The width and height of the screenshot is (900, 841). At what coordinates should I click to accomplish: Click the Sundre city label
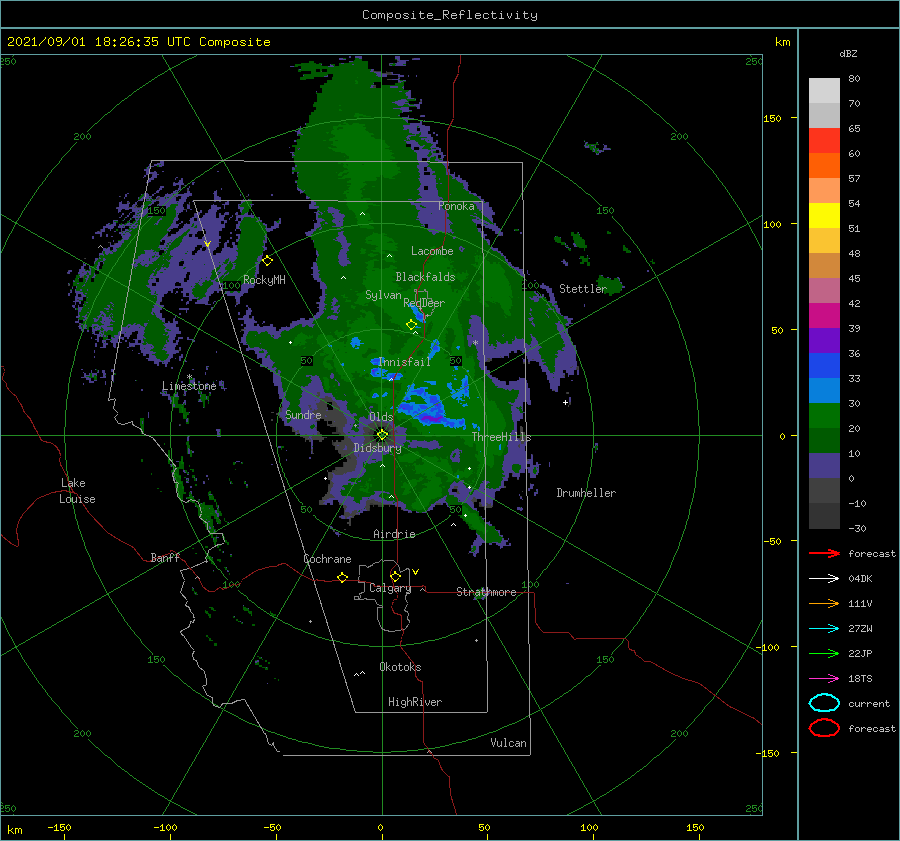tap(303, 414)
